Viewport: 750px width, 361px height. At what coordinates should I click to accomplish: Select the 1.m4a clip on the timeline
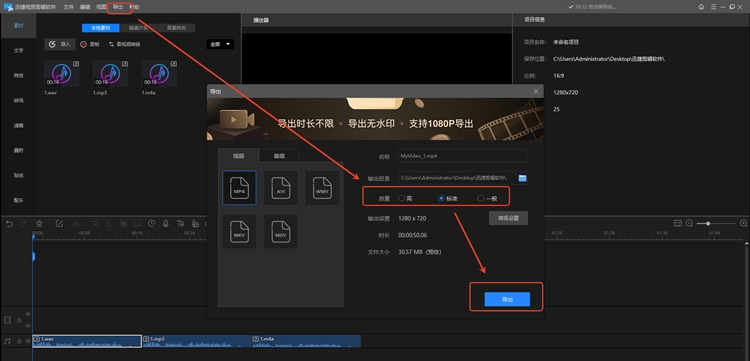coord(307,341)
